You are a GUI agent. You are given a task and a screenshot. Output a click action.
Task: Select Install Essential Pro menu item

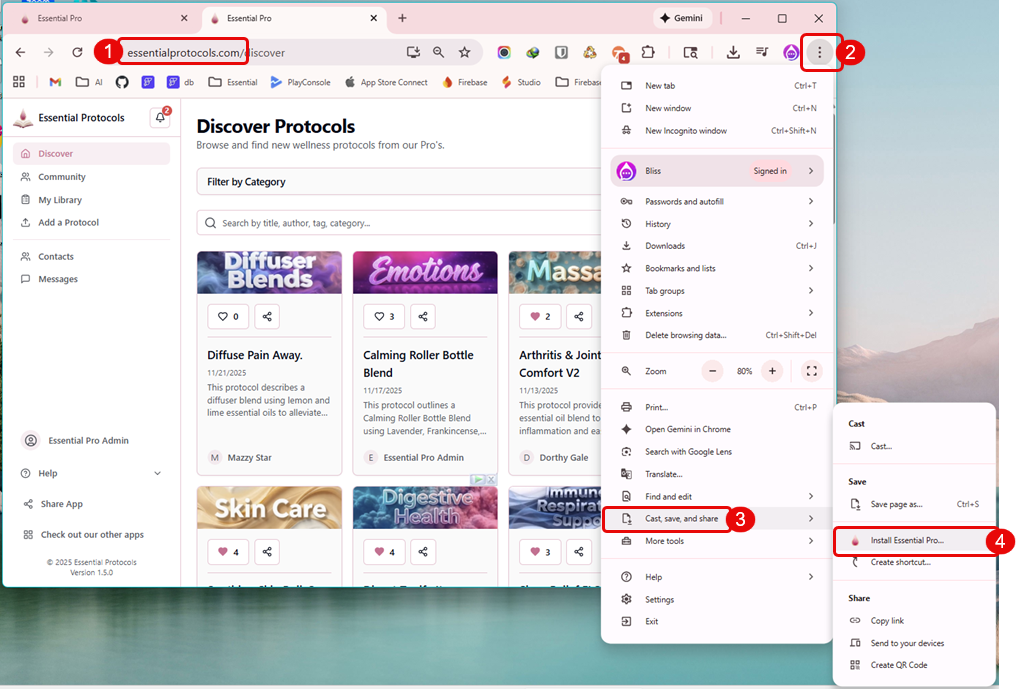(x=906, y=540)
